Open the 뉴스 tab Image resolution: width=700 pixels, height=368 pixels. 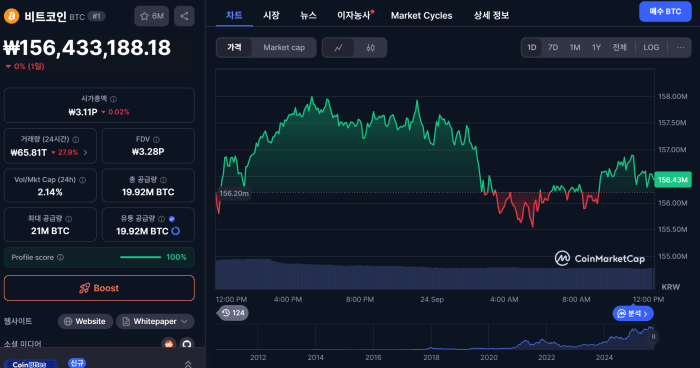tap(308, 15)
